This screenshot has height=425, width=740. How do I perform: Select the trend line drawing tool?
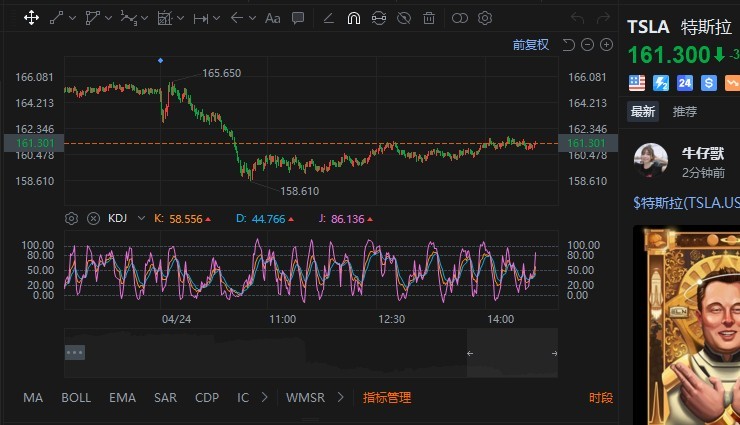click(x=57, y=18)
